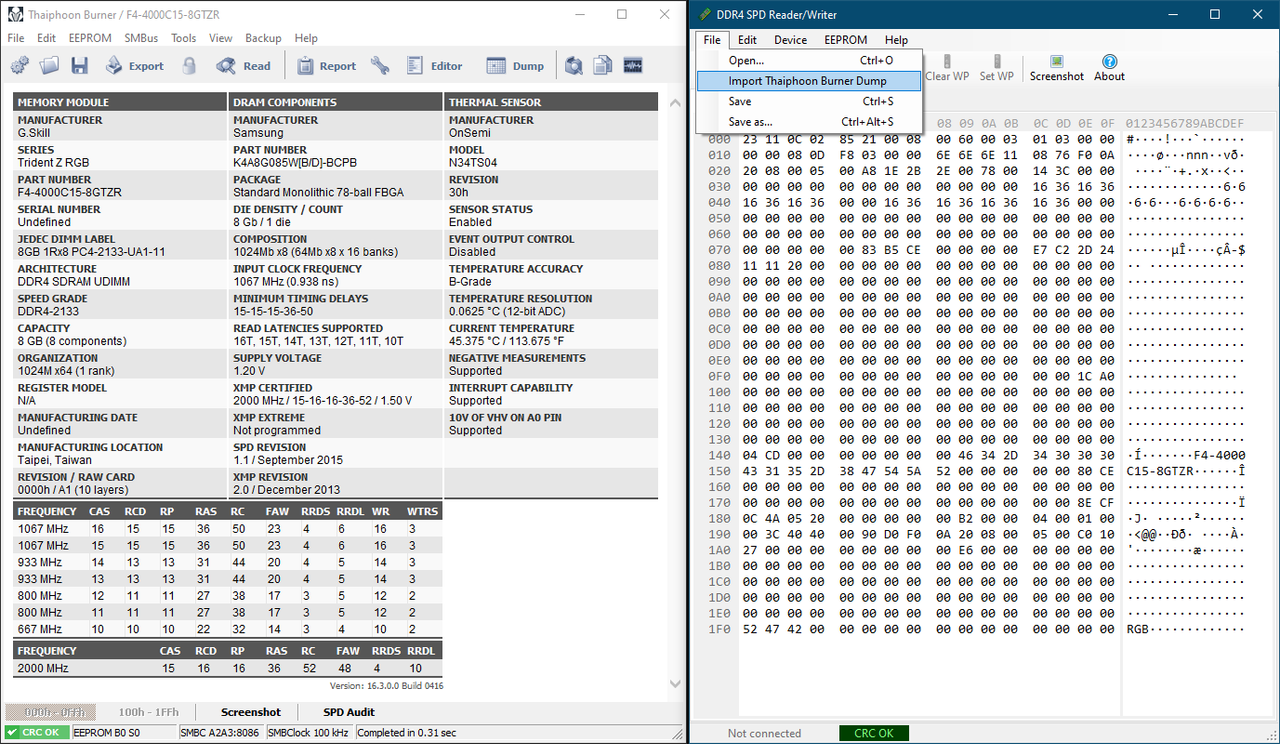Switch to 100h - 1FFh page tab

tap(148, 712)
